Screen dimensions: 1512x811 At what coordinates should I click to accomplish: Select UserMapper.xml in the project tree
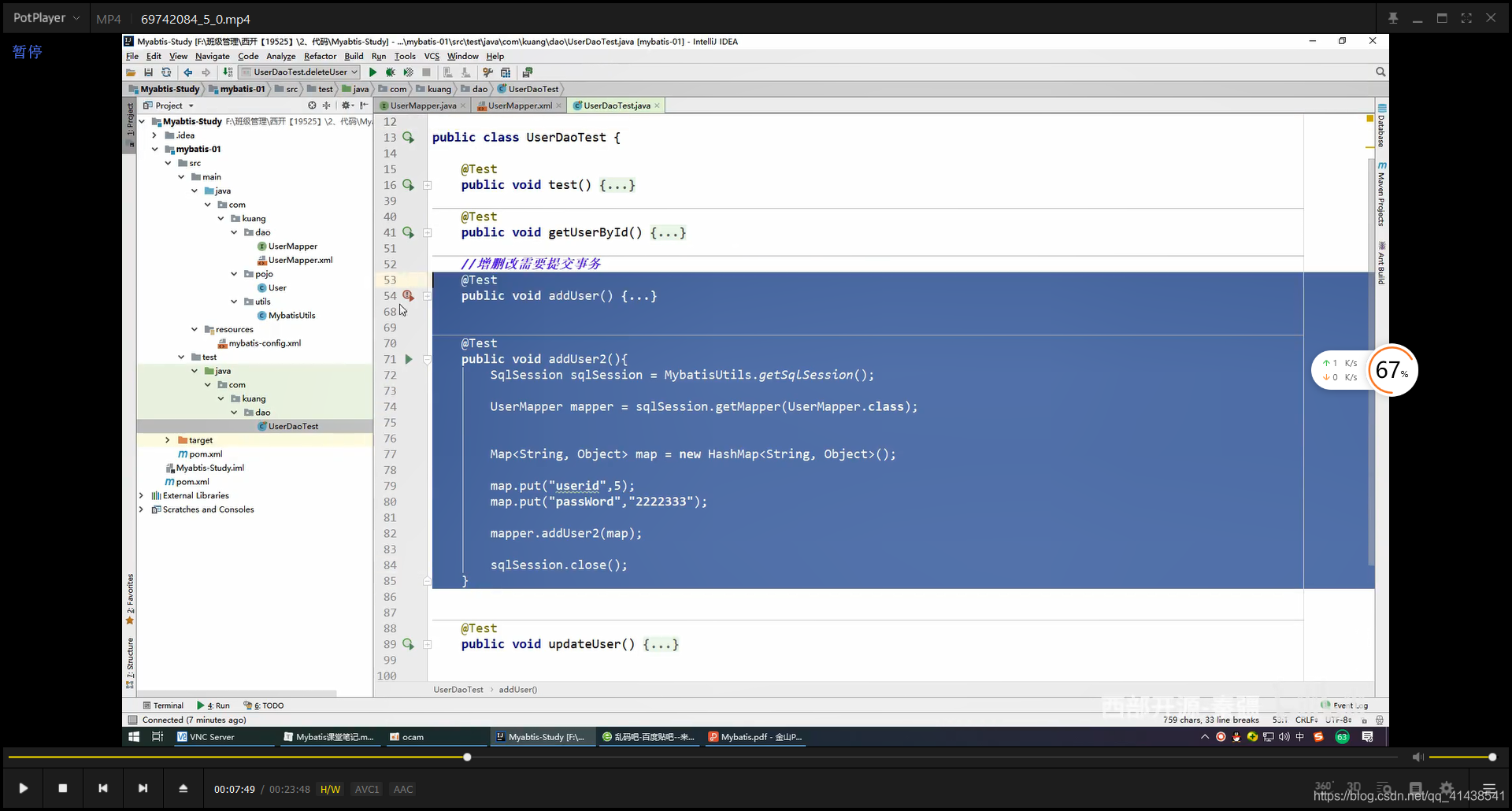(x=295, y=261)
